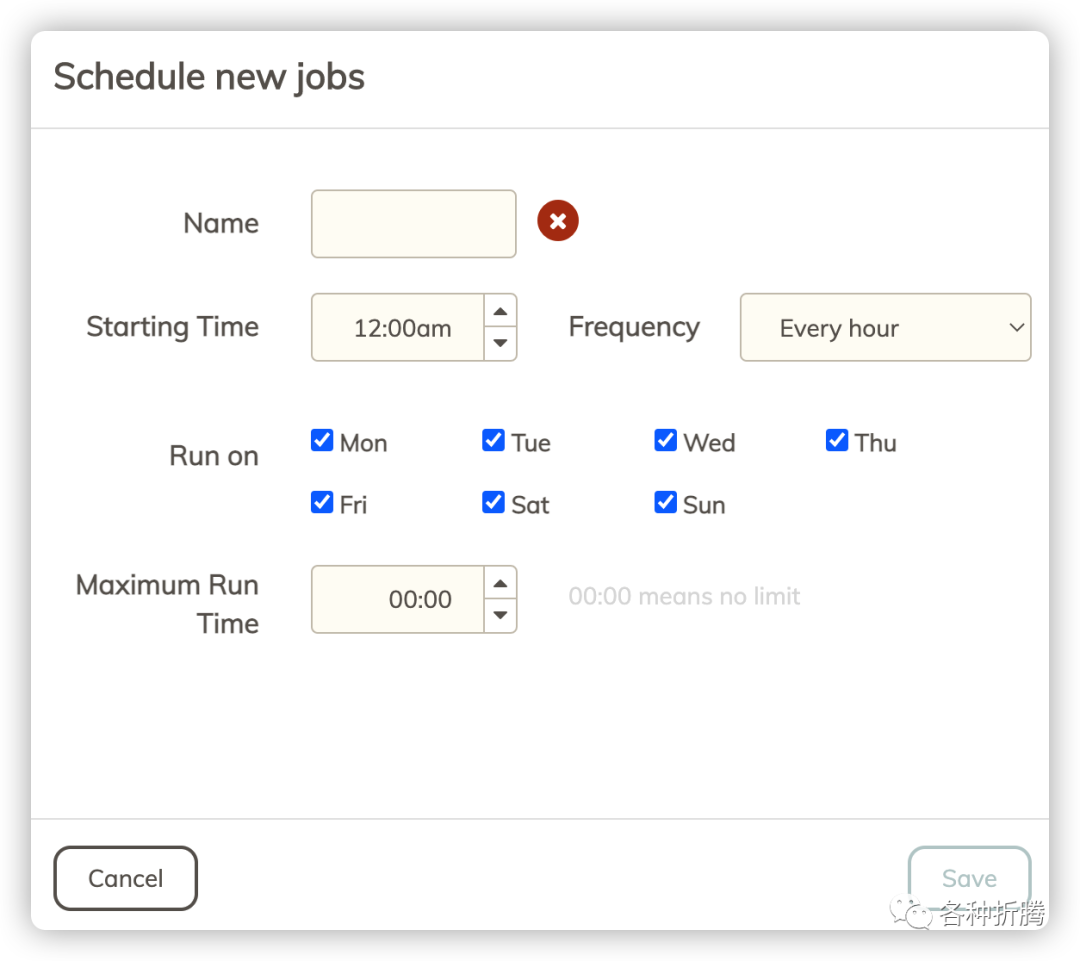The height and width of the screenshot is (961, 1080).
Task: Increase Starting Time with the up arrow
Action: pyautogui.click(x=500, y=311)
